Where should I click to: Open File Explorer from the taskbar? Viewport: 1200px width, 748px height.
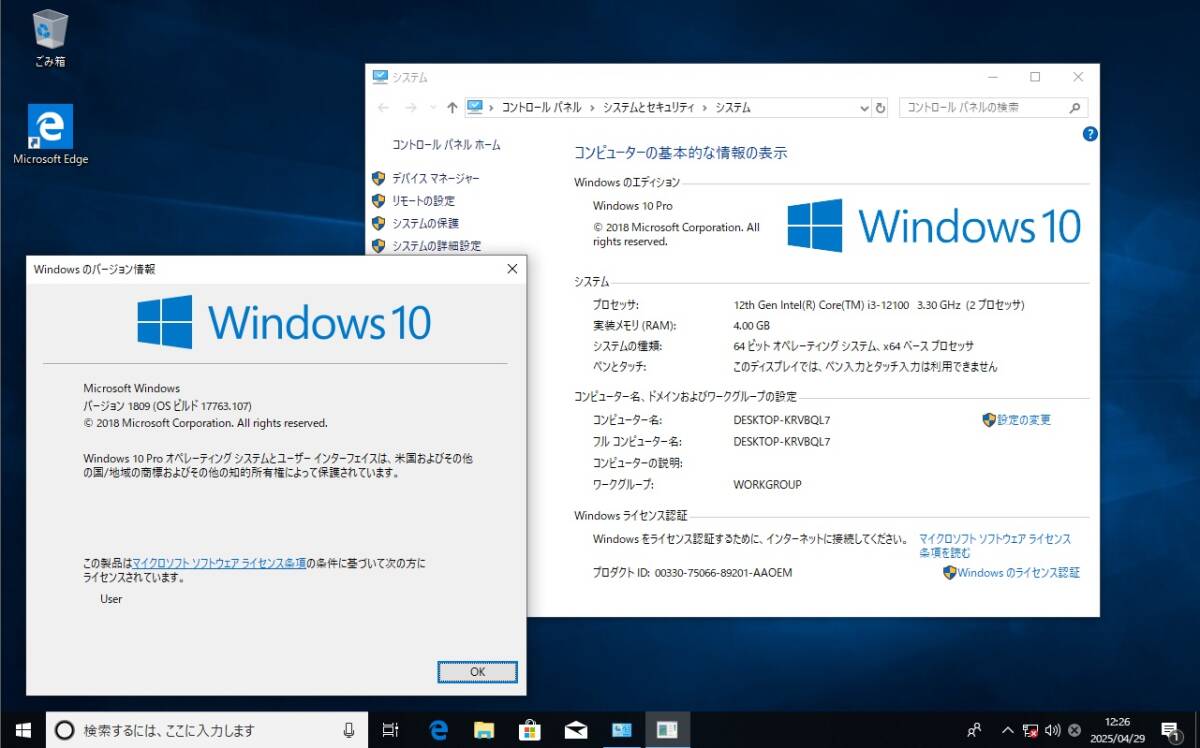point(484,730)
